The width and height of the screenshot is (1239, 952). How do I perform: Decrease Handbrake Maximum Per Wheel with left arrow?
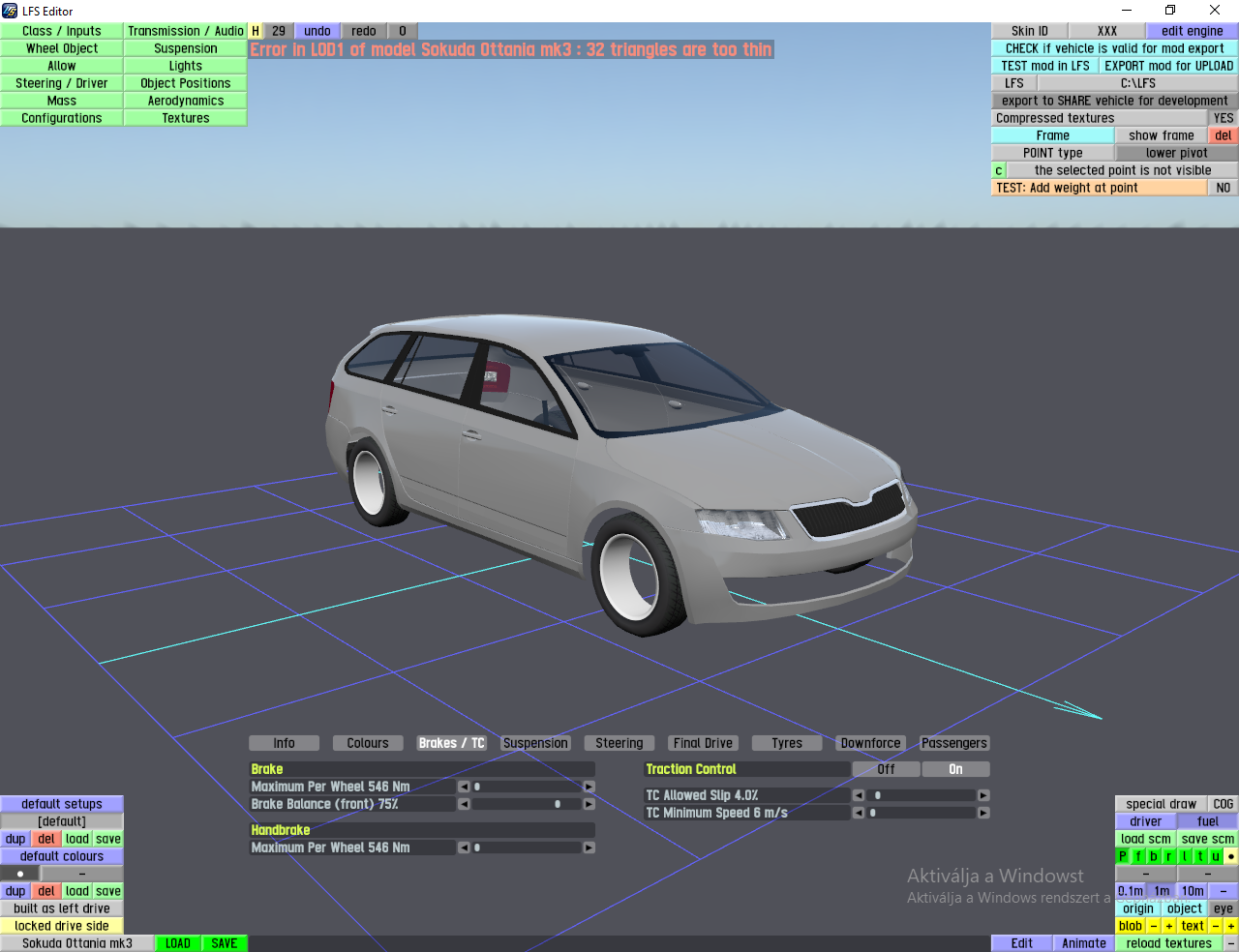(464, 848)
